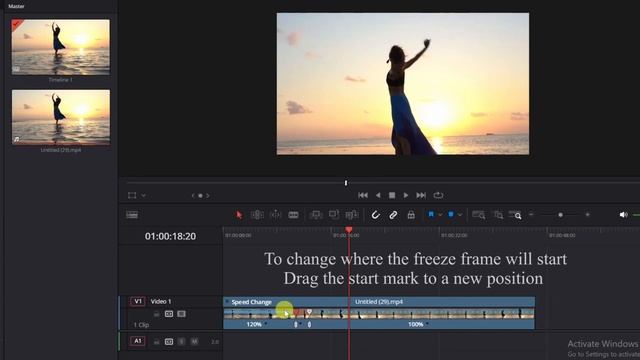Zoom out timeline with minus button
The image size is (640, 360).
[531, 214]
